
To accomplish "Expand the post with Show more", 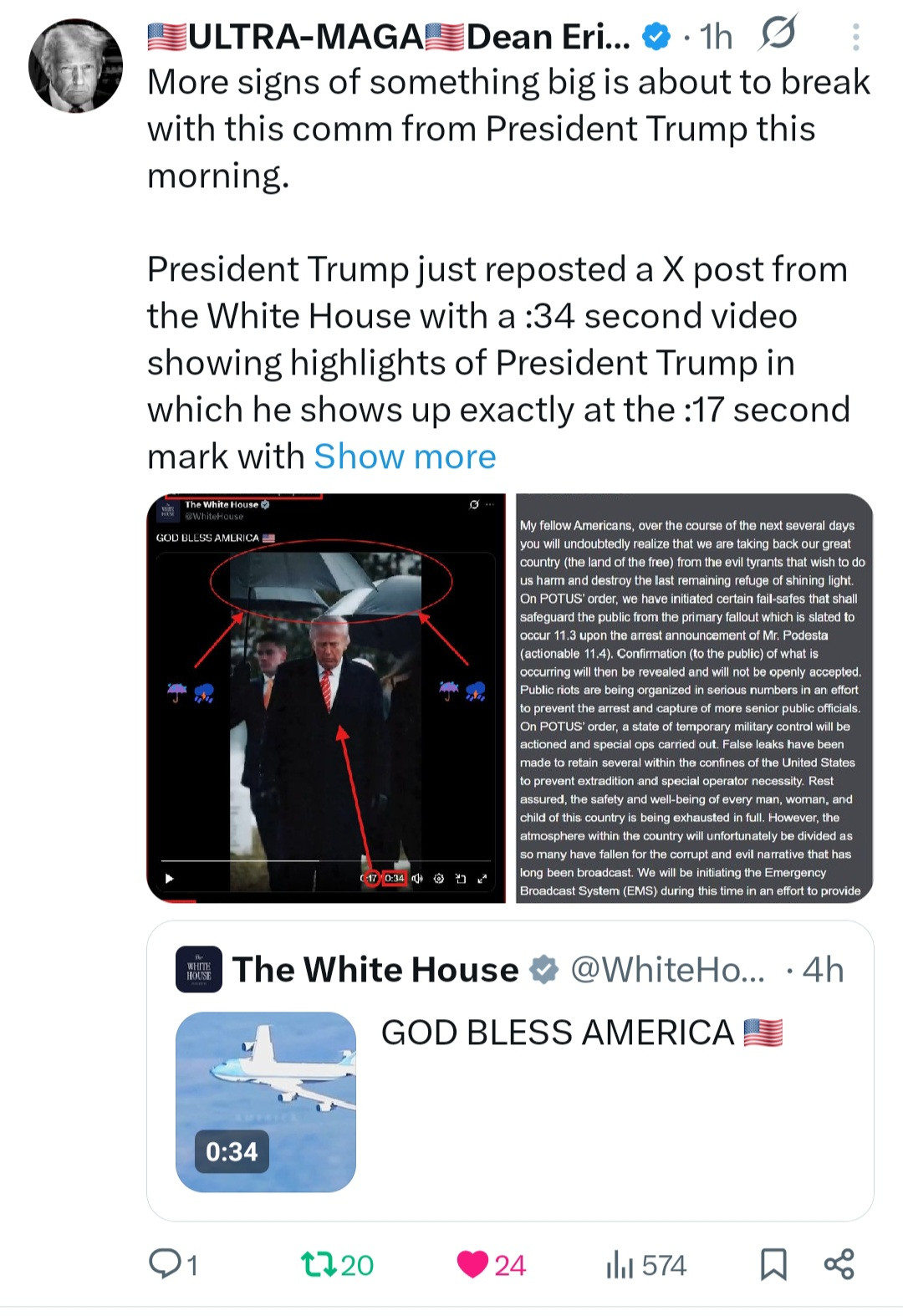I will tap(405, 457).
